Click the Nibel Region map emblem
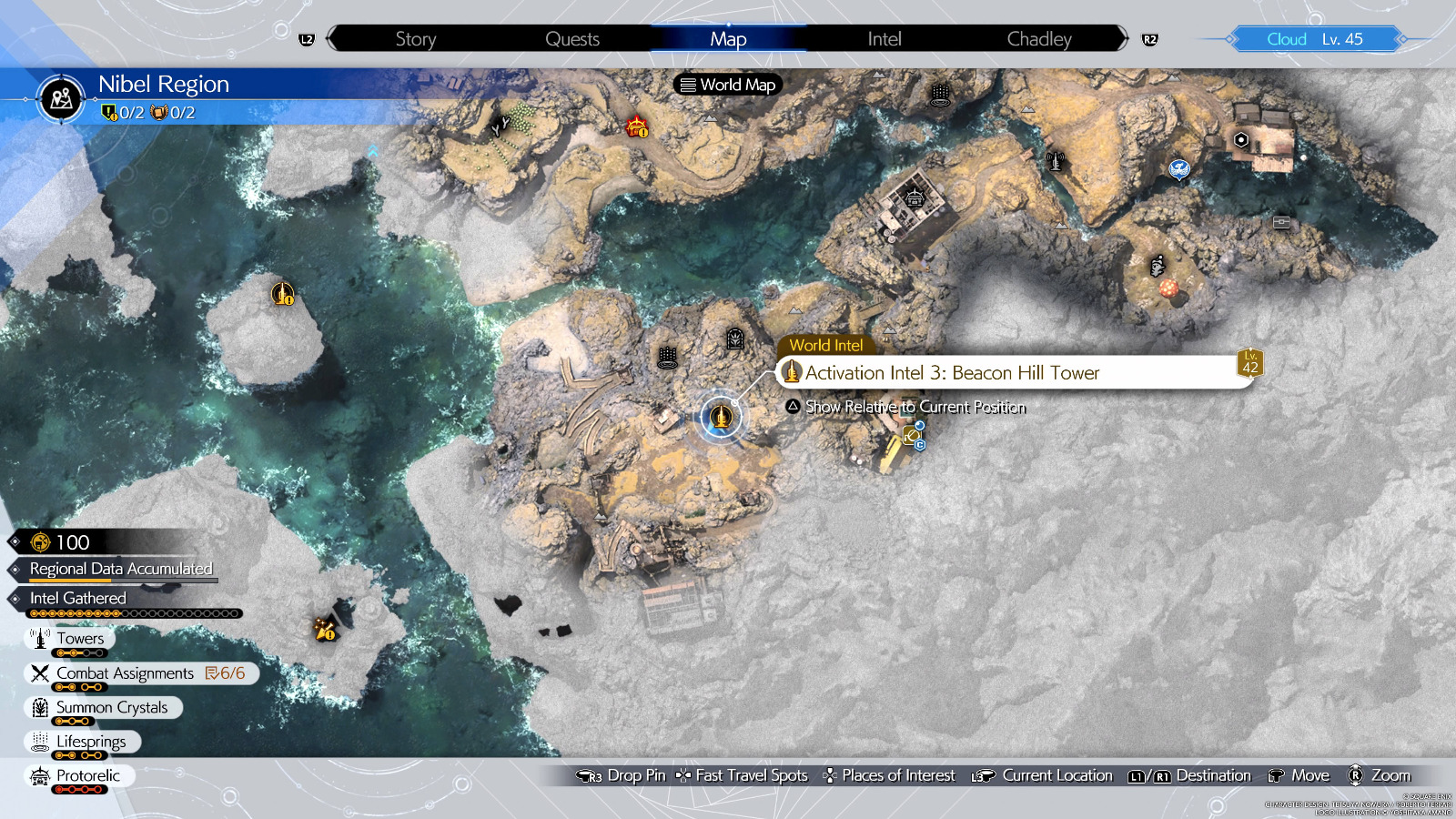 [62, 98]
